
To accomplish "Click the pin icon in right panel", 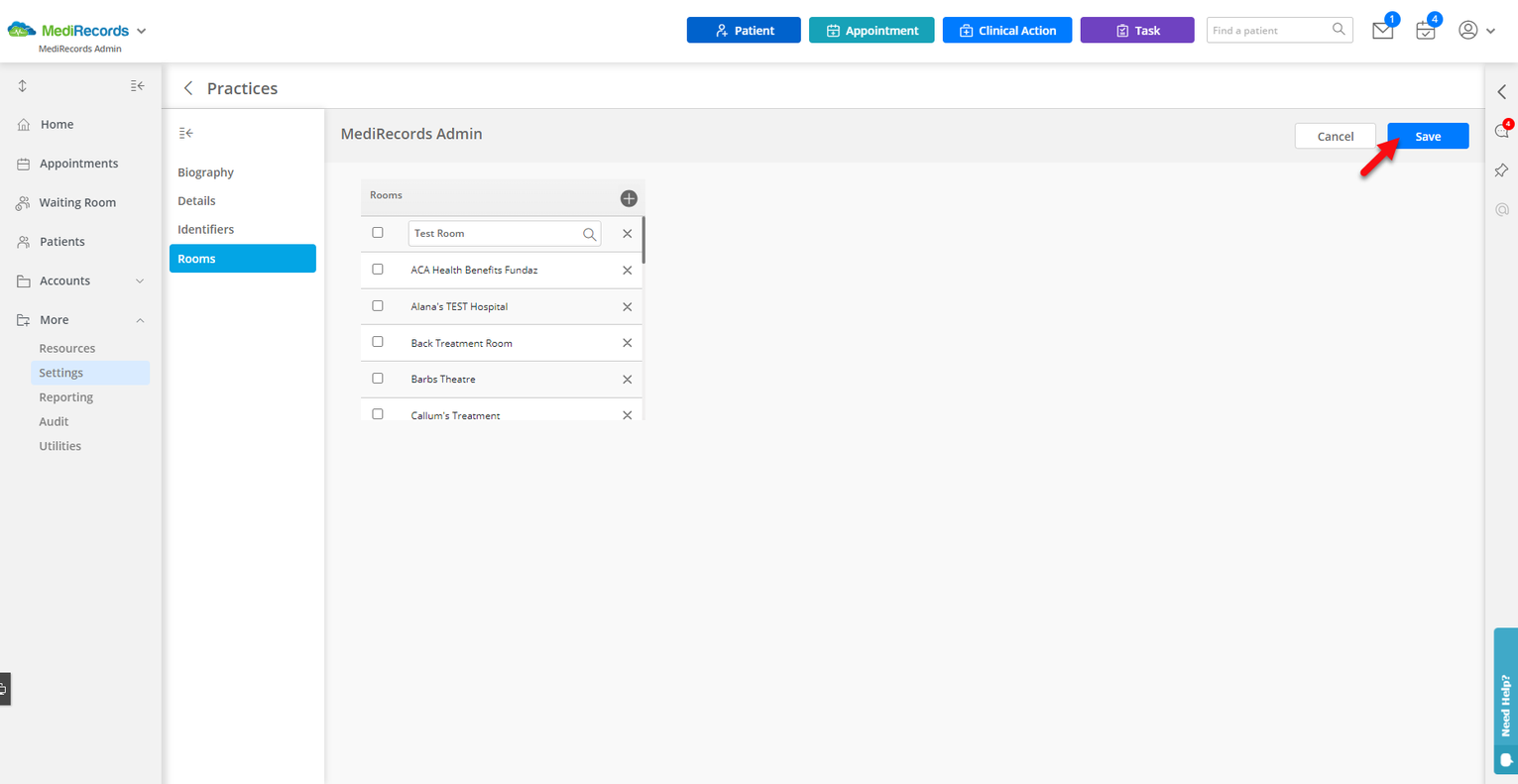I will click(x=1502, y=170).
